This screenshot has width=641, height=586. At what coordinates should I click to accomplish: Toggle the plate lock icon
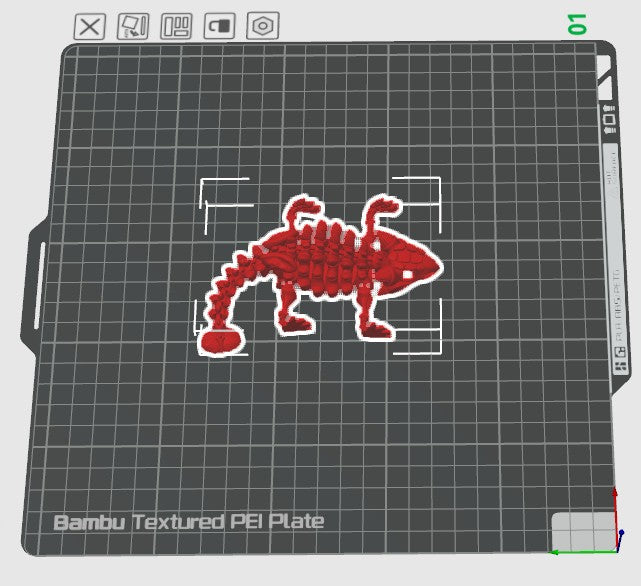[x=219, y=26]
